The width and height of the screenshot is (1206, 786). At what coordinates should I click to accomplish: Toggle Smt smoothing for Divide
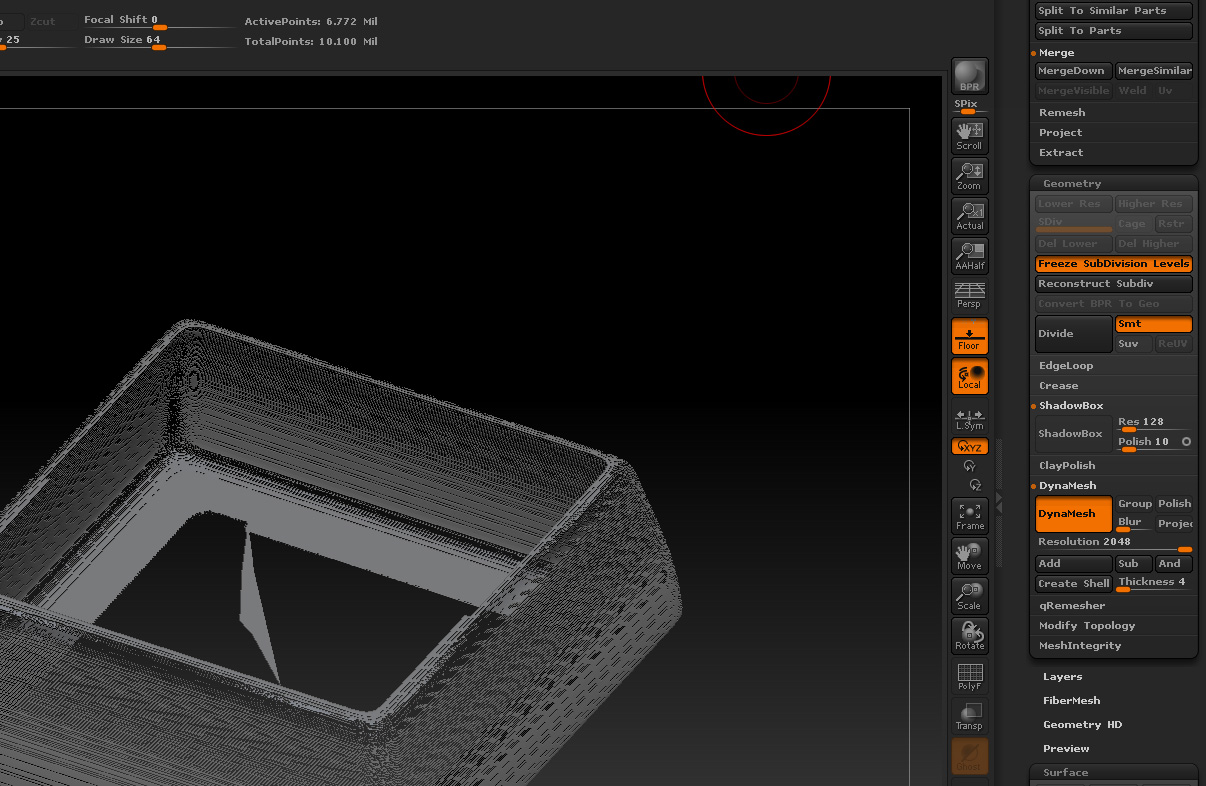pyautogui.click(x=1152, y=323)
